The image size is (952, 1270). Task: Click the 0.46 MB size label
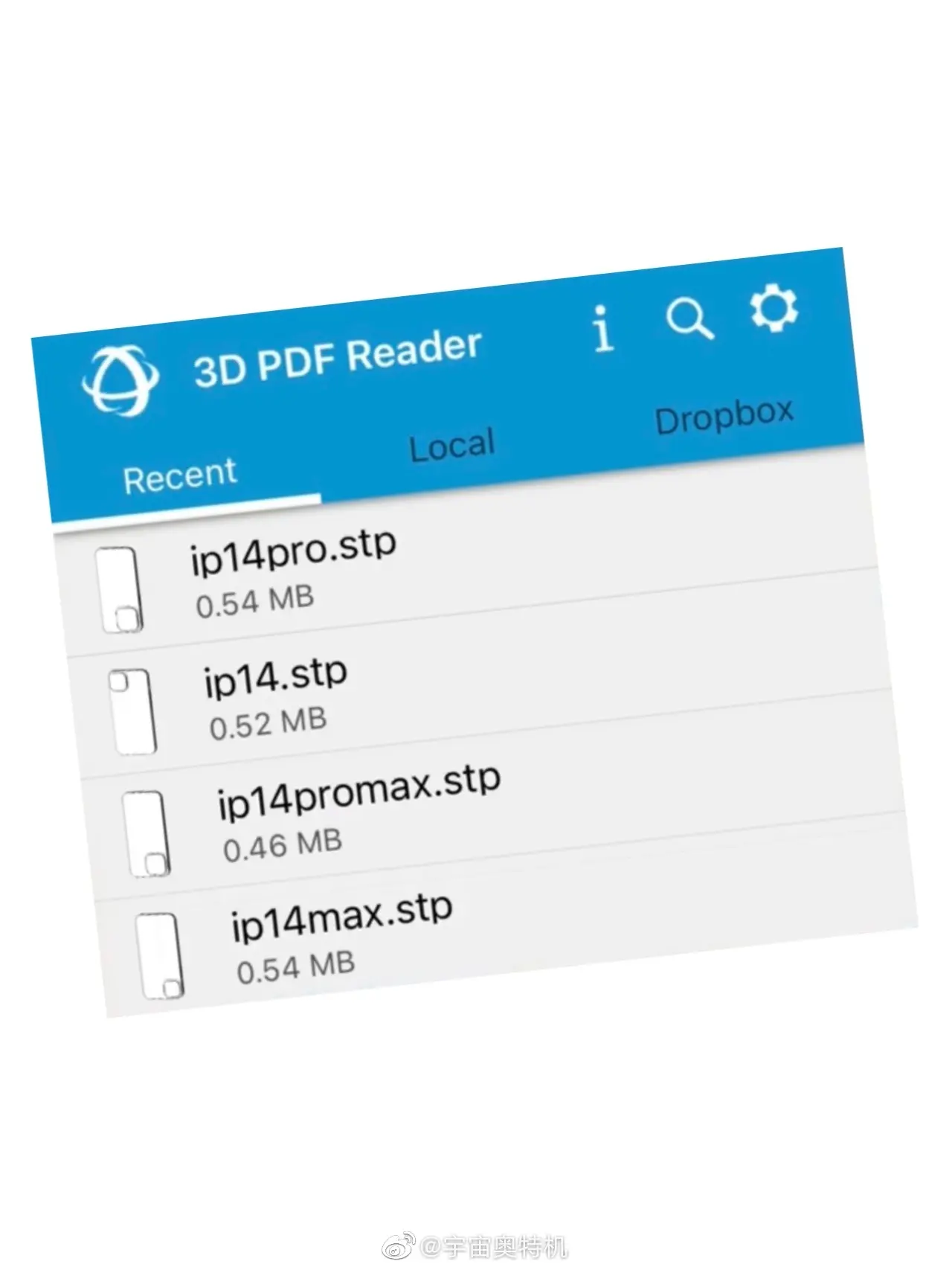[283, 845]
